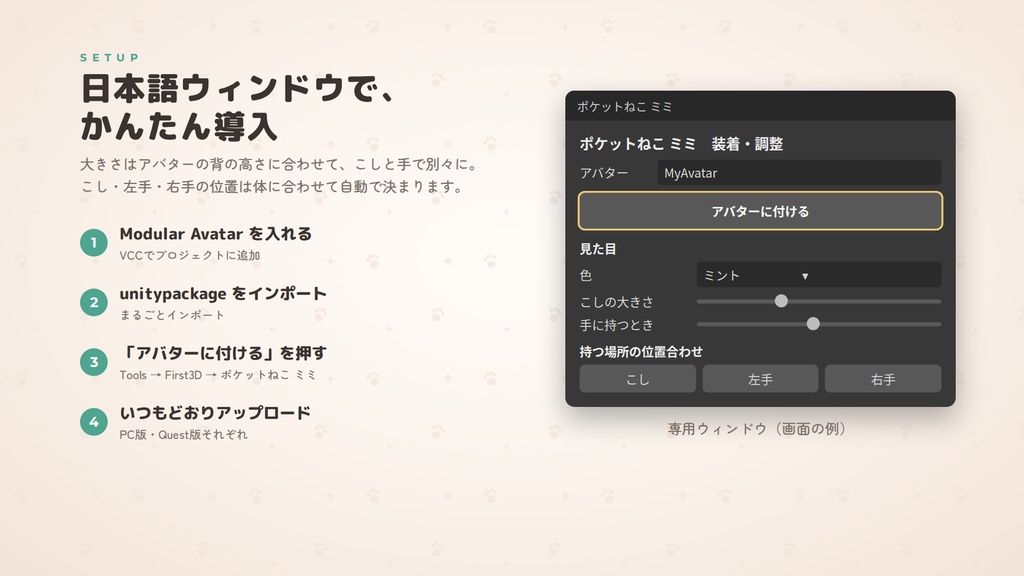Click the text unitypackage をインポート
This screenshot has height=576, width=1024.
click(x=223, y=293)
